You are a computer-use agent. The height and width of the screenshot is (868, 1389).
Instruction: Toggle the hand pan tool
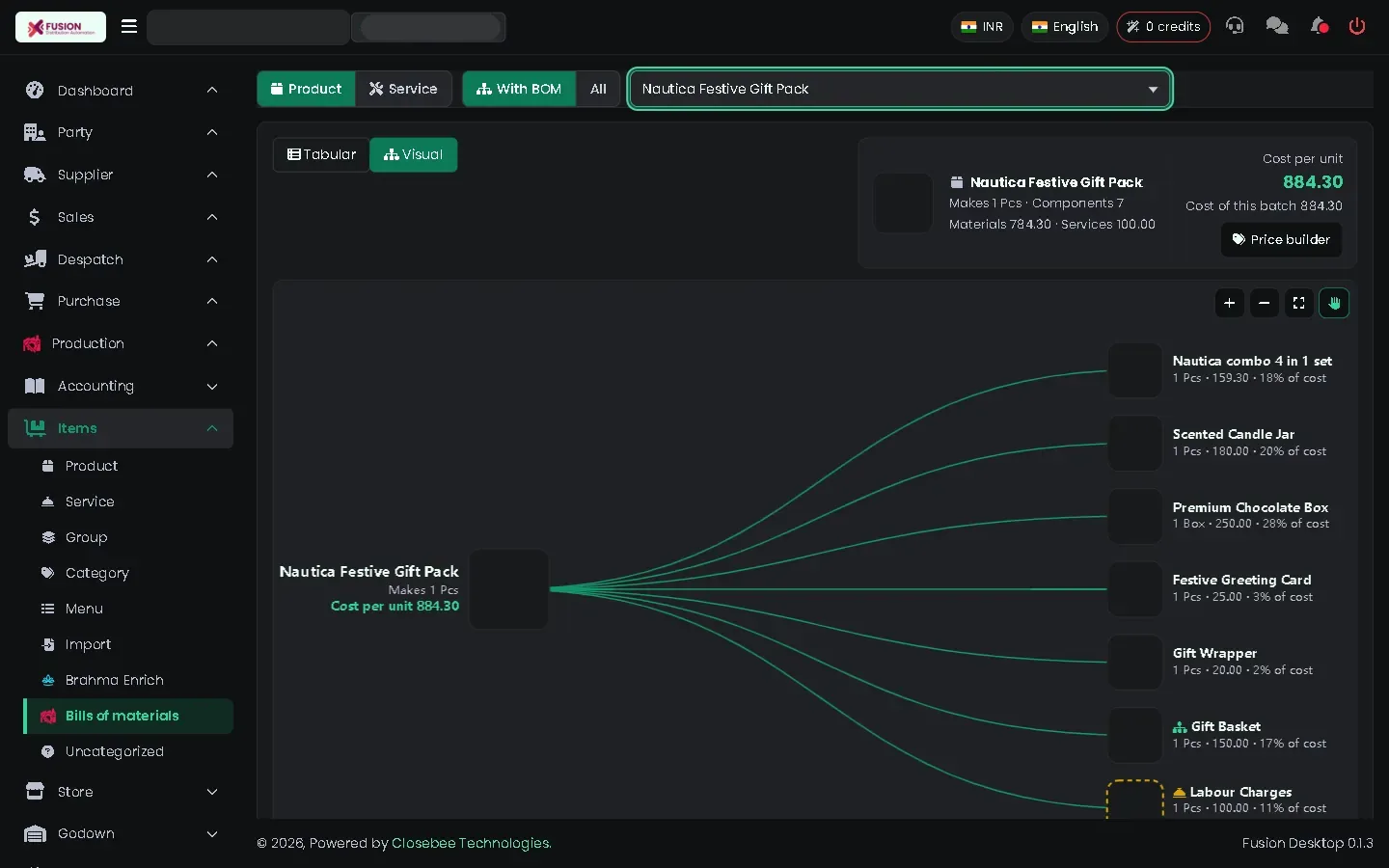(1334, 303)
